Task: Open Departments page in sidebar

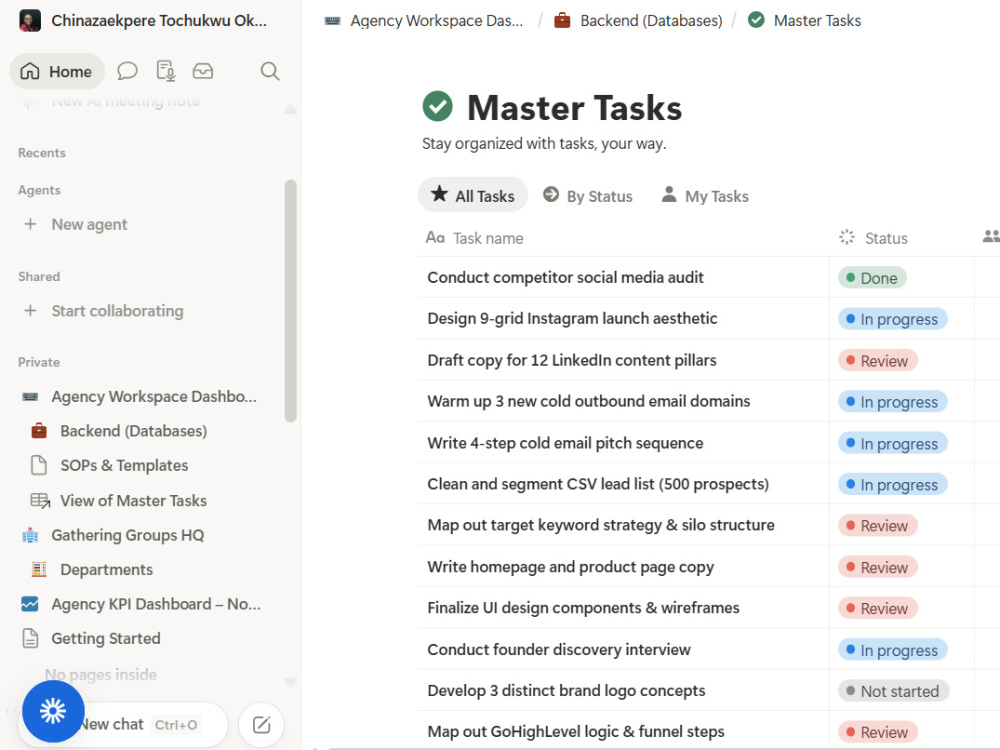Action: pos(107,570)
